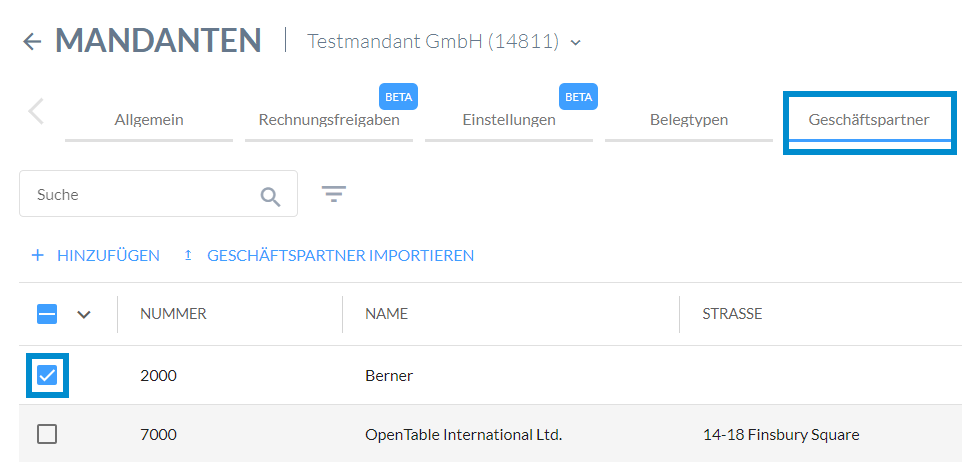Screen dimensions: 962x462
Task: Switch to the Einstellungen tab
Action: coord(509,120)
